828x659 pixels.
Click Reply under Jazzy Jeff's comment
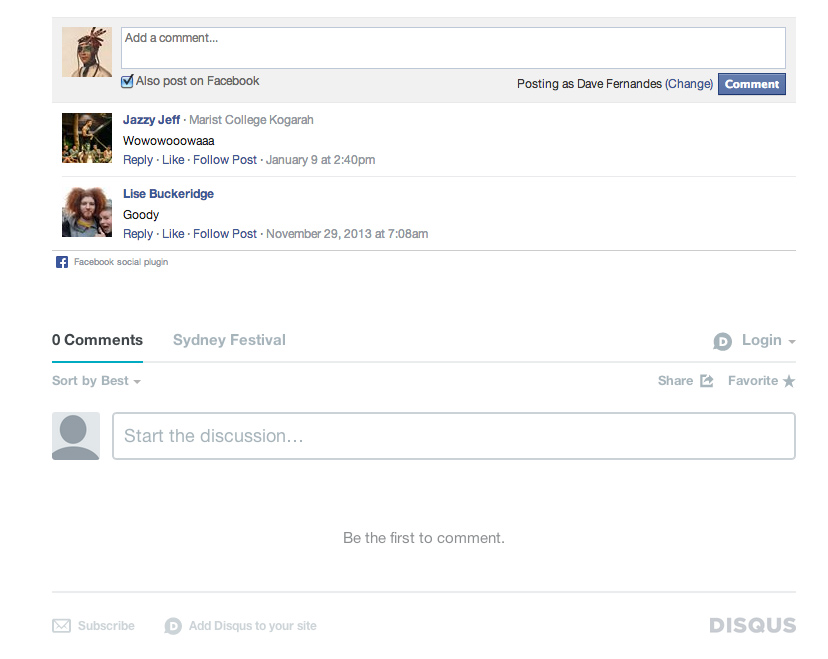(x=138, y=160)
